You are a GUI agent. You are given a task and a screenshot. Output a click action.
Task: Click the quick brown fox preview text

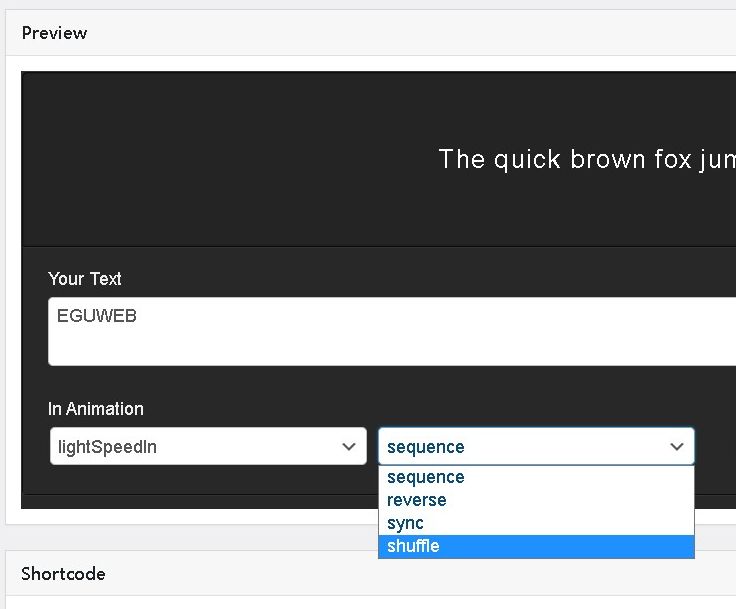(x=586, y=159)
